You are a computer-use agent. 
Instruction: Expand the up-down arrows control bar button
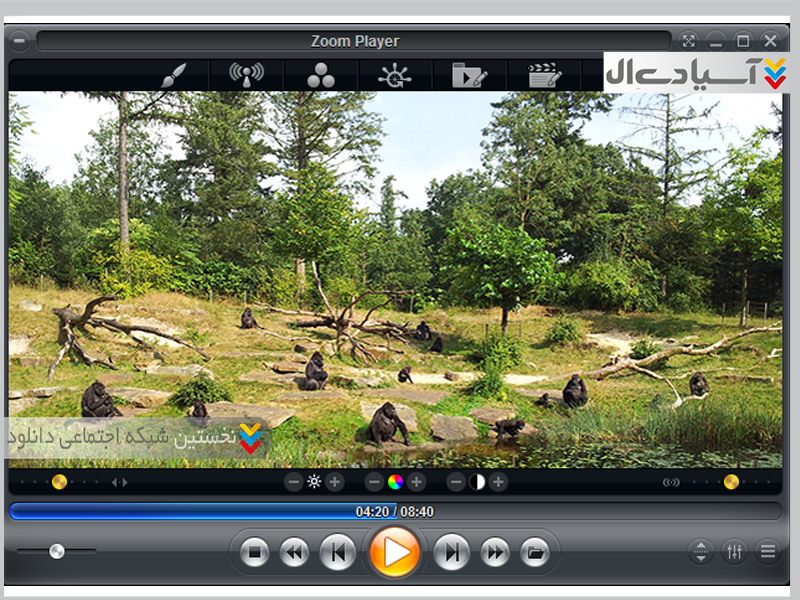pos(701,551)
